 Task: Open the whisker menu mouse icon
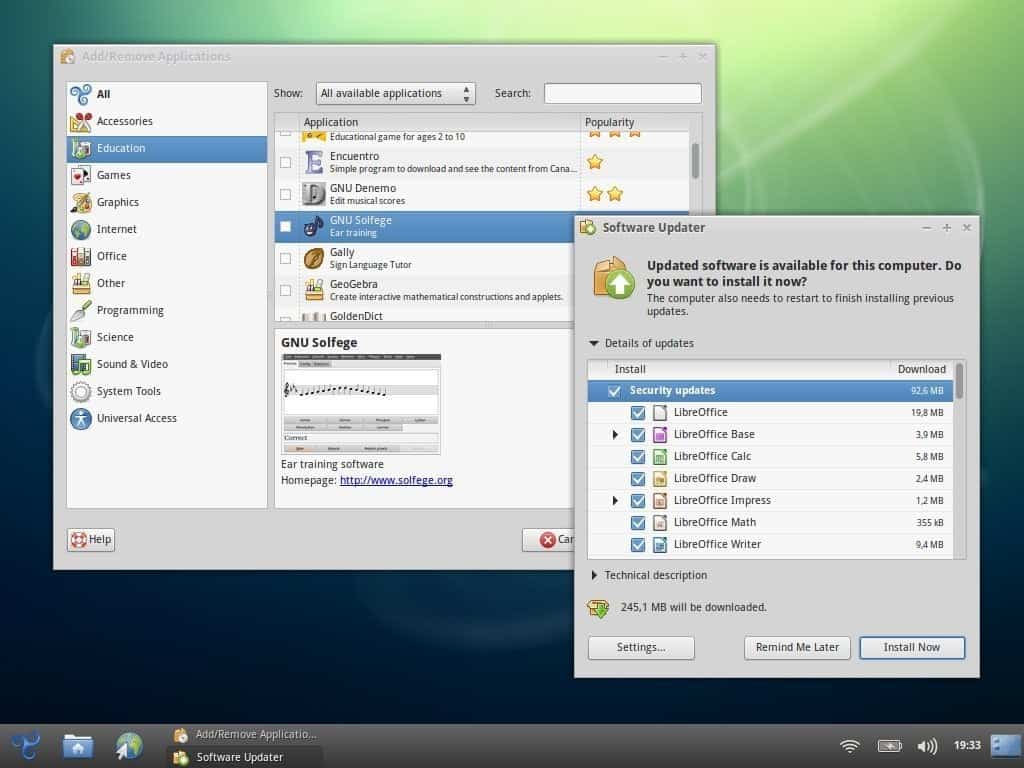coord(25,746)
